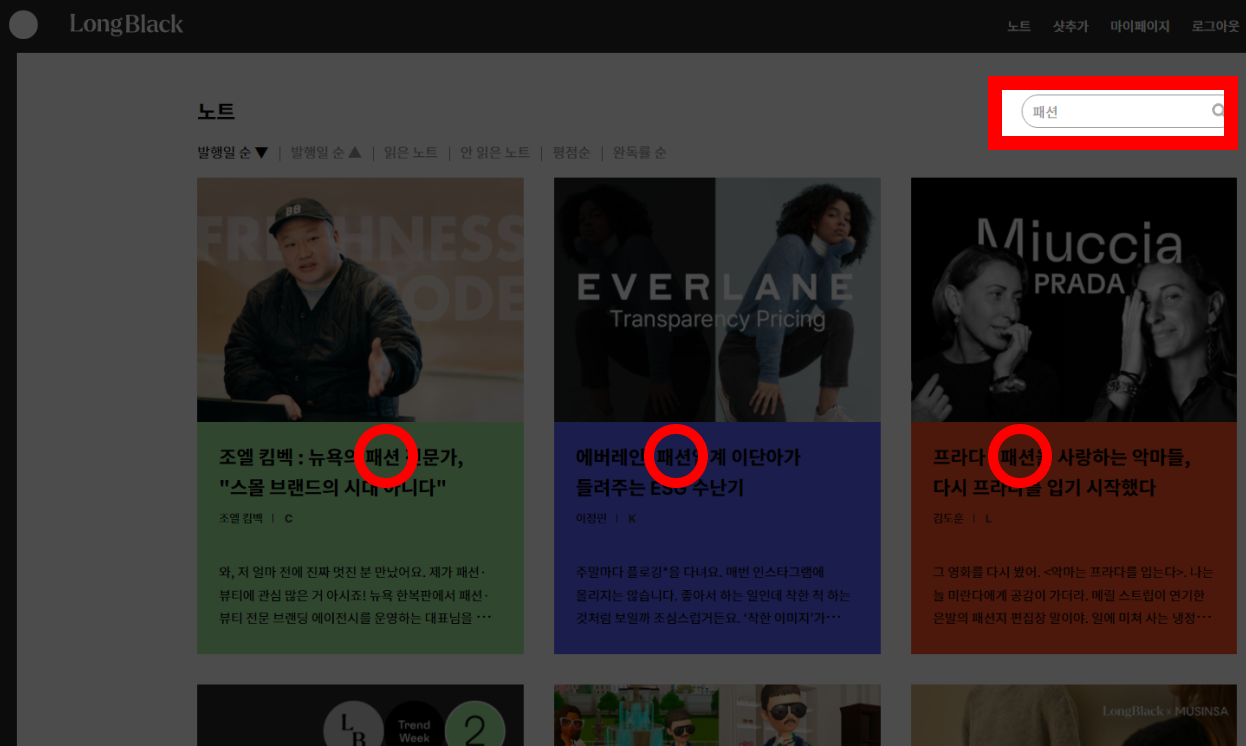Viewport: 1246px width, 746px height.
Task: Focus the search field containing 패션
Action: pos(1115,112)
